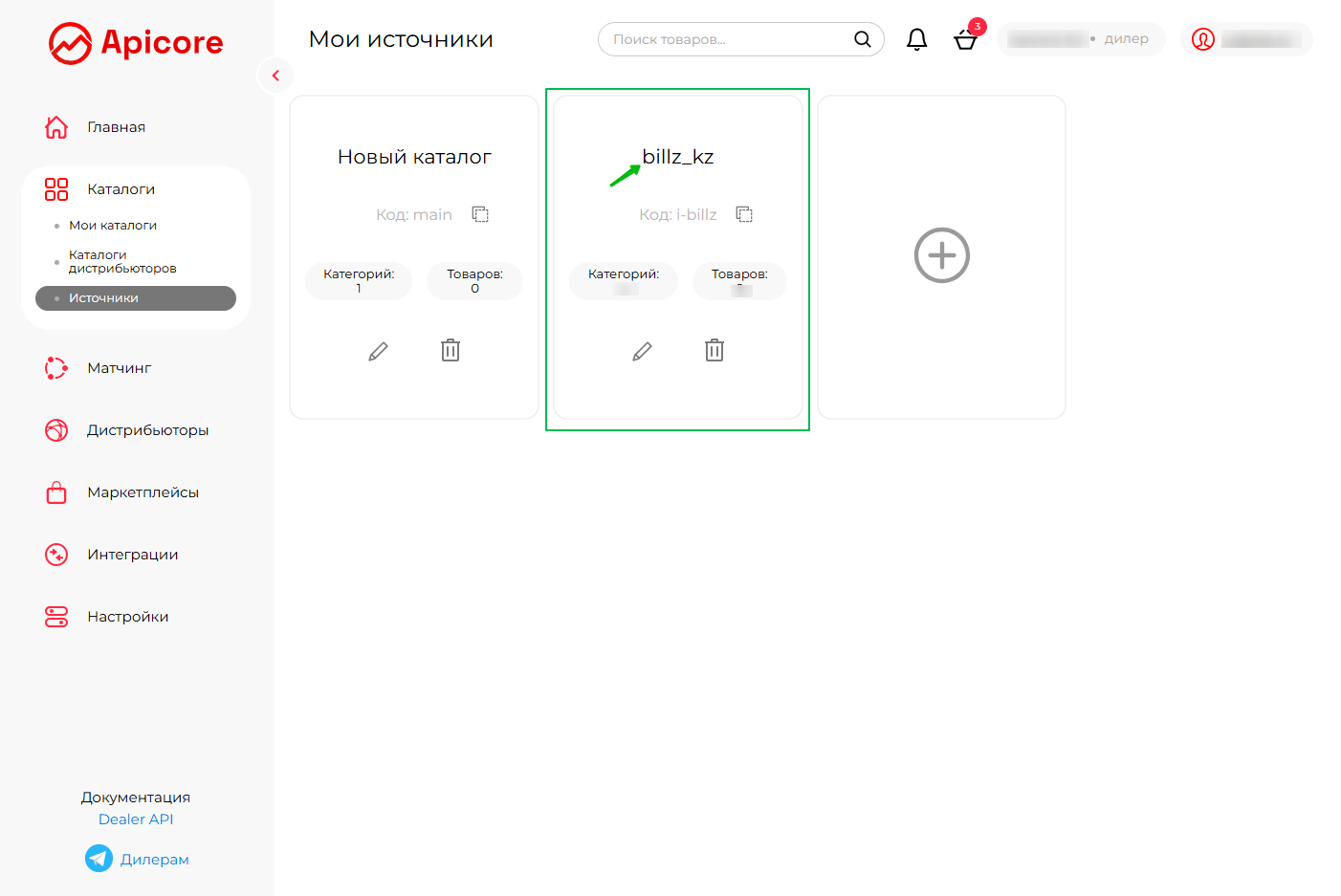
Task: Click the Мои источники page heading
Action: 401,39
